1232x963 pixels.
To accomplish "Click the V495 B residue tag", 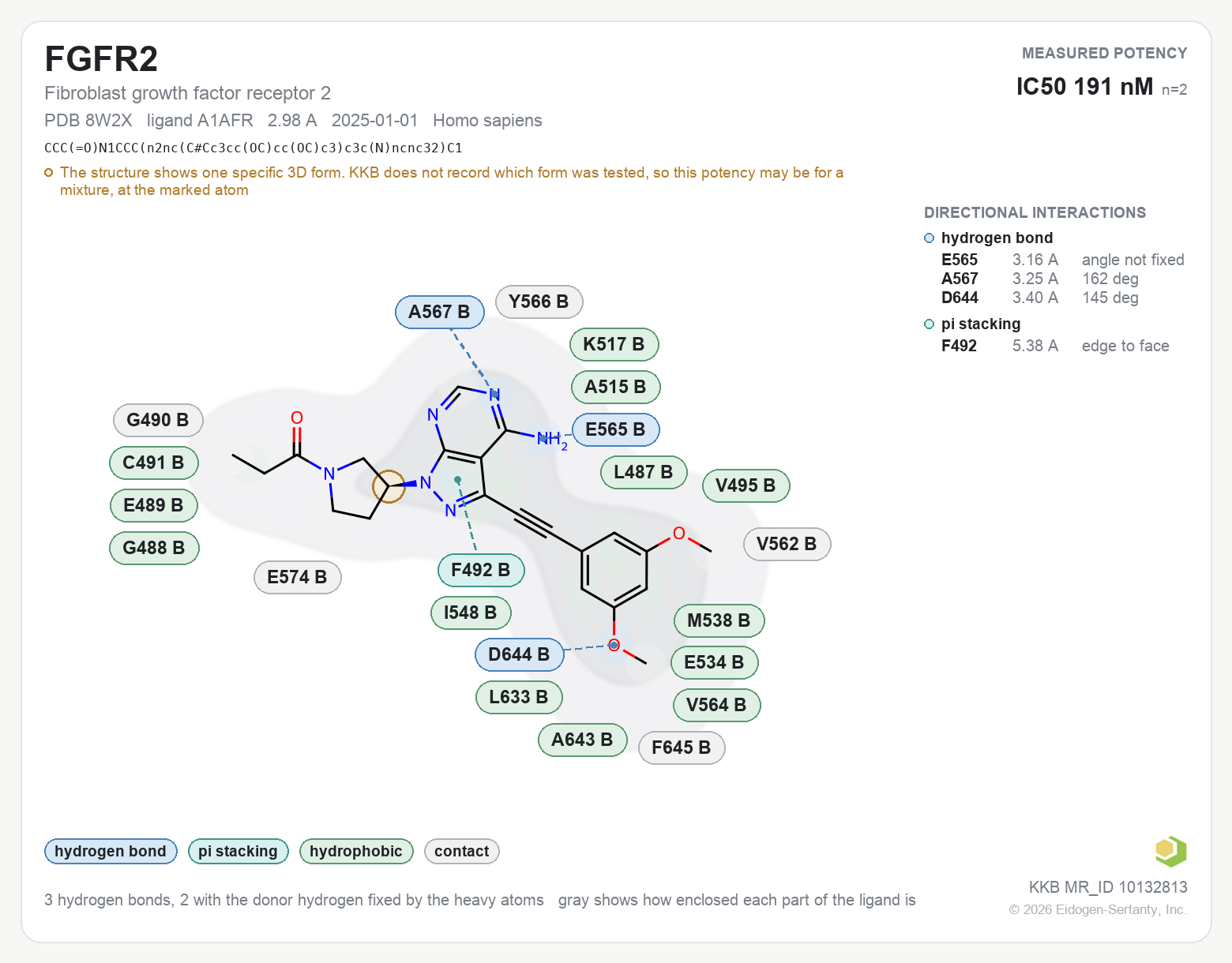I will 746,485.
